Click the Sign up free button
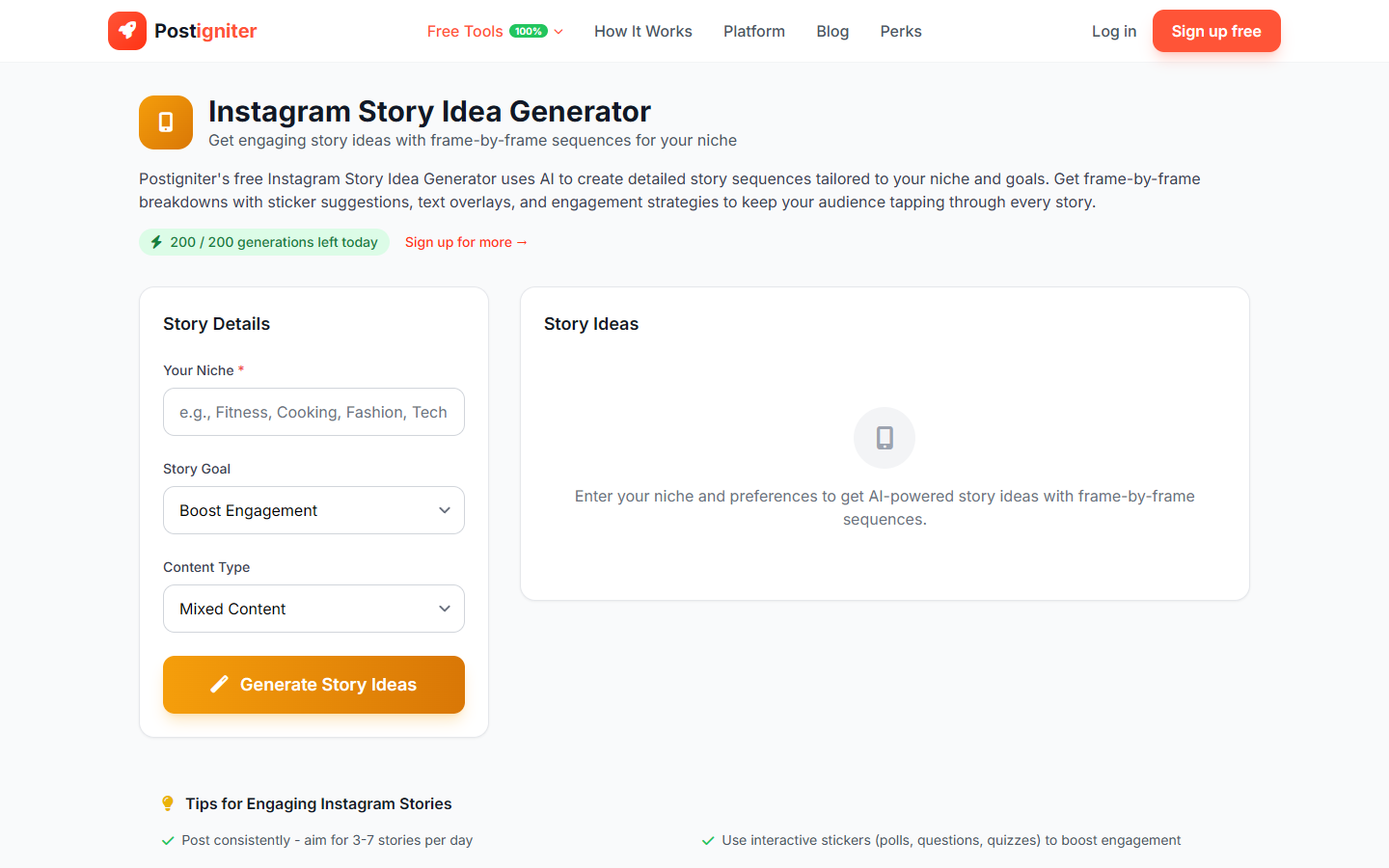 (1216, 30)
